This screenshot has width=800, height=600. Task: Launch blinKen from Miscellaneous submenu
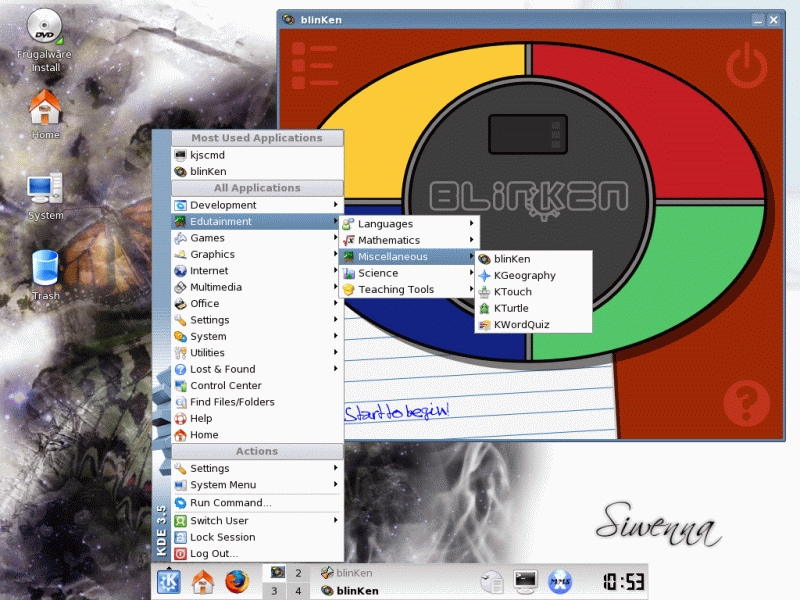point(534,259)
